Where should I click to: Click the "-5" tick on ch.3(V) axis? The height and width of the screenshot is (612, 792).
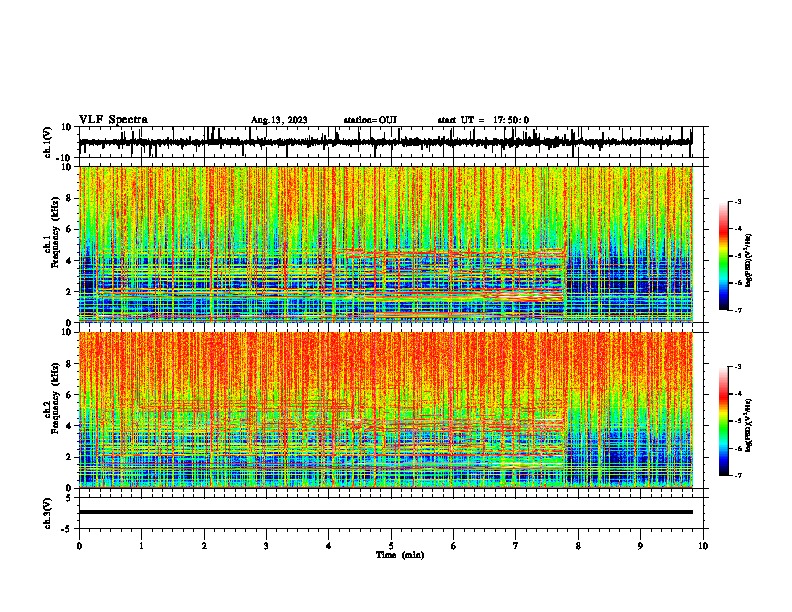[x=68, y=529]
